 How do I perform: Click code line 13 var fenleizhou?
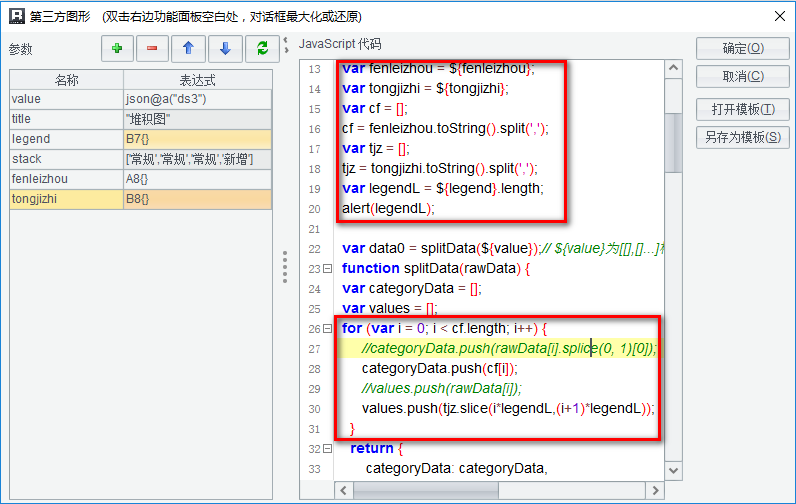[x=438, y=69]
